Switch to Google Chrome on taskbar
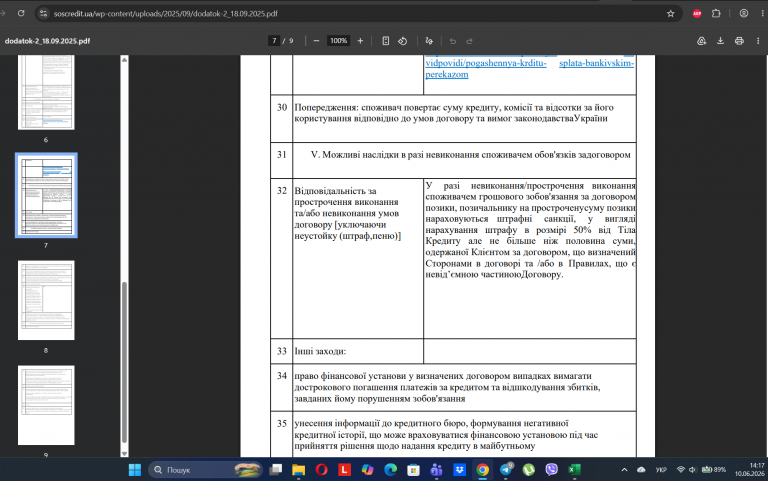The height and width of the screenshot is (481, 768). [x=482, y=470]
